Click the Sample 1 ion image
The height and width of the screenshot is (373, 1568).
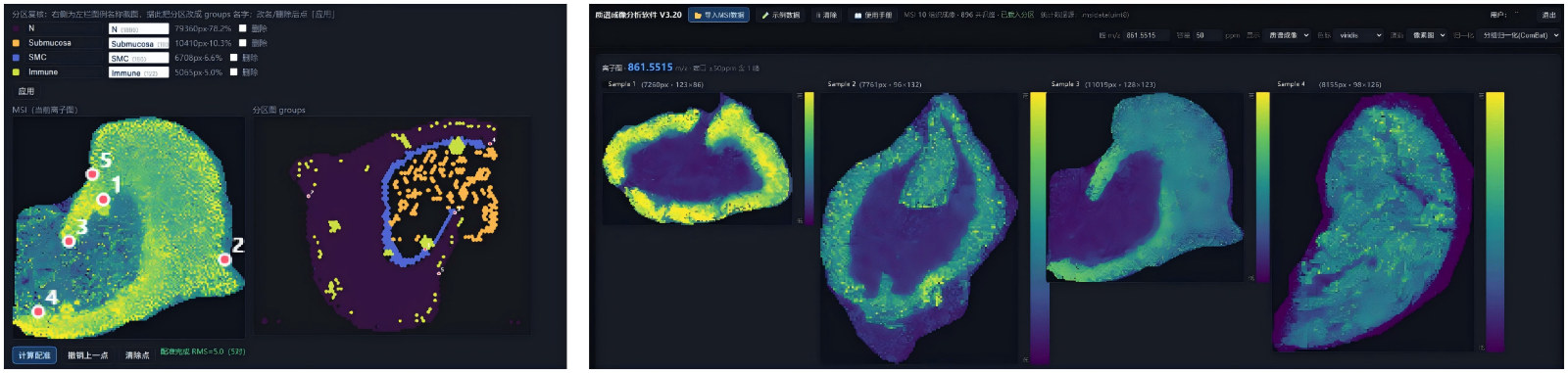point(697,160)
